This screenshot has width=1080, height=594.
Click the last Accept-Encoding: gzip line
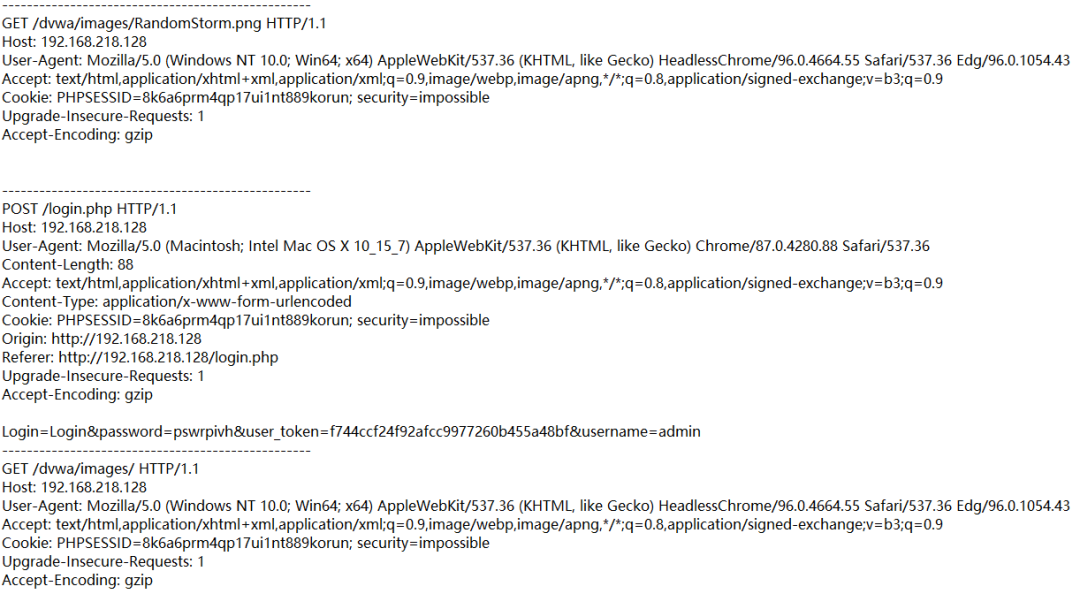tap(77, 581)
